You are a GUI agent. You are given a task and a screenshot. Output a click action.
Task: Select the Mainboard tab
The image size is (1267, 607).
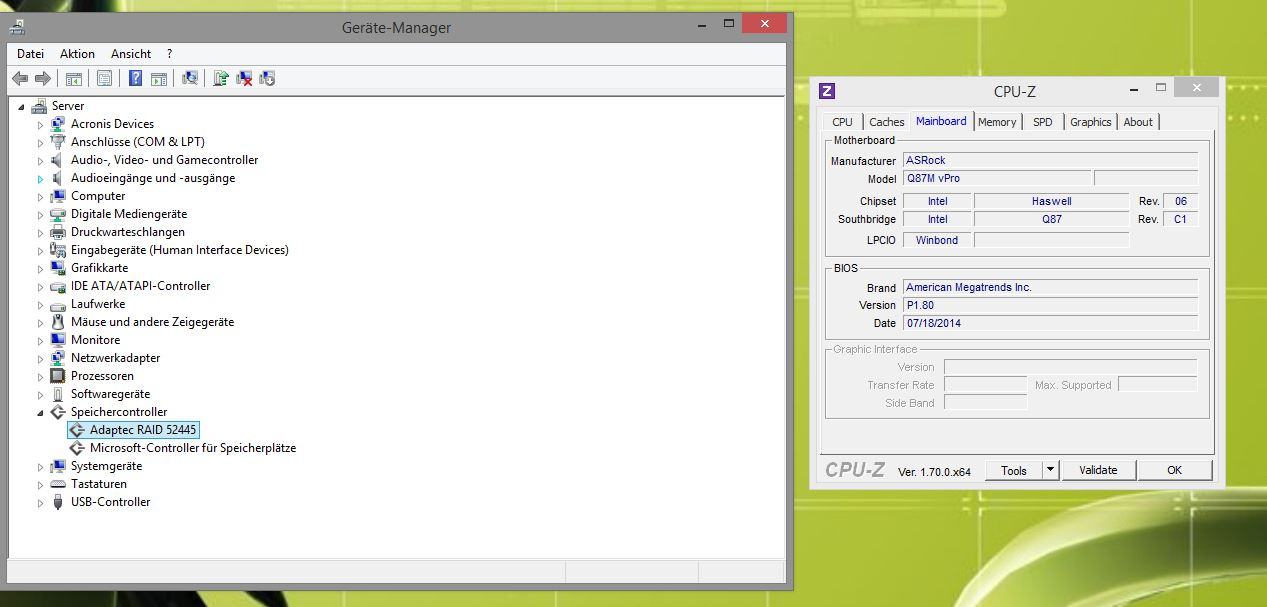click(x=941, y=121)
